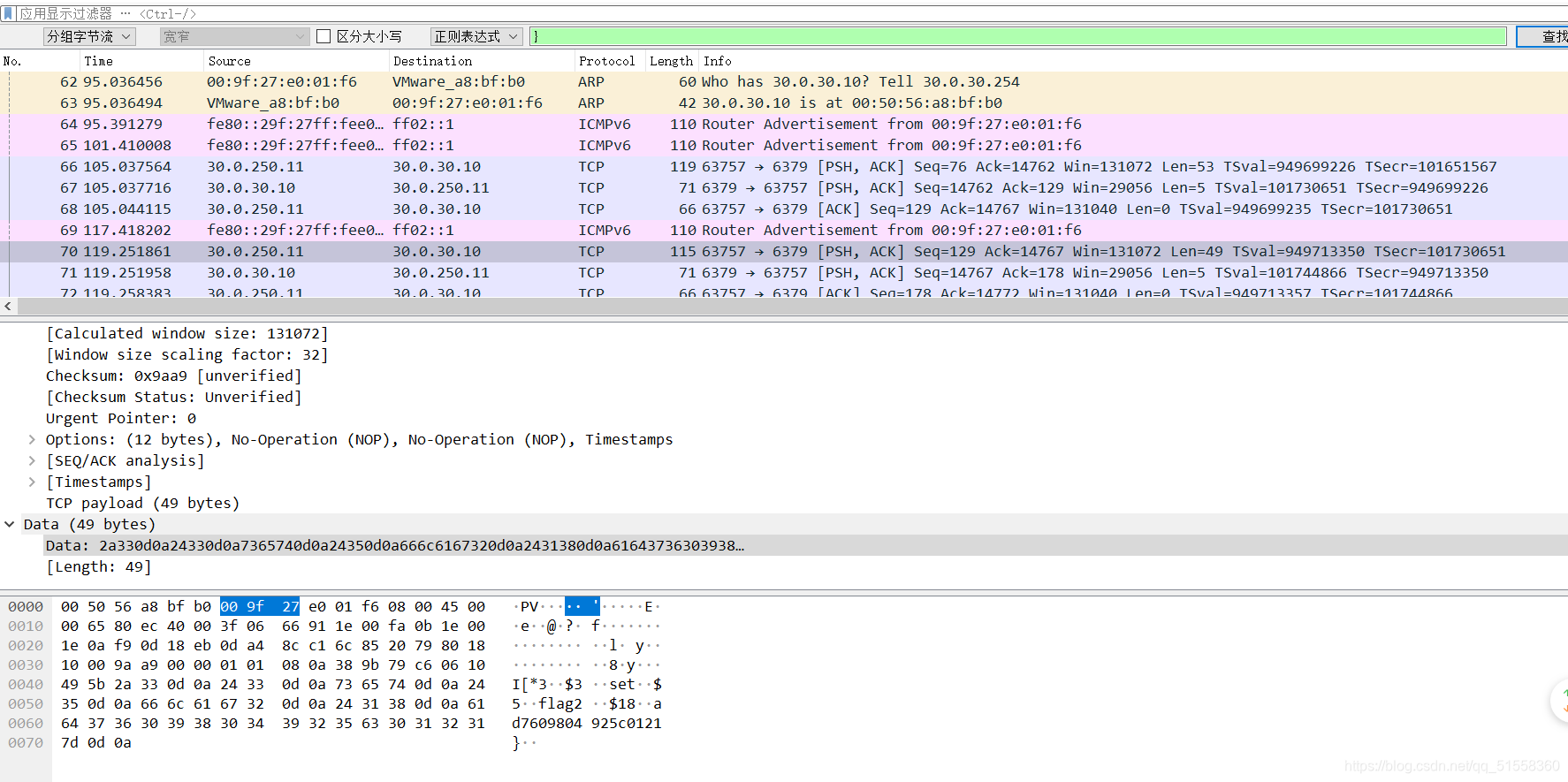Select packet 63 ARP reply row
1568x782 pixels.
pyautogui.click(x=784, y=102)
